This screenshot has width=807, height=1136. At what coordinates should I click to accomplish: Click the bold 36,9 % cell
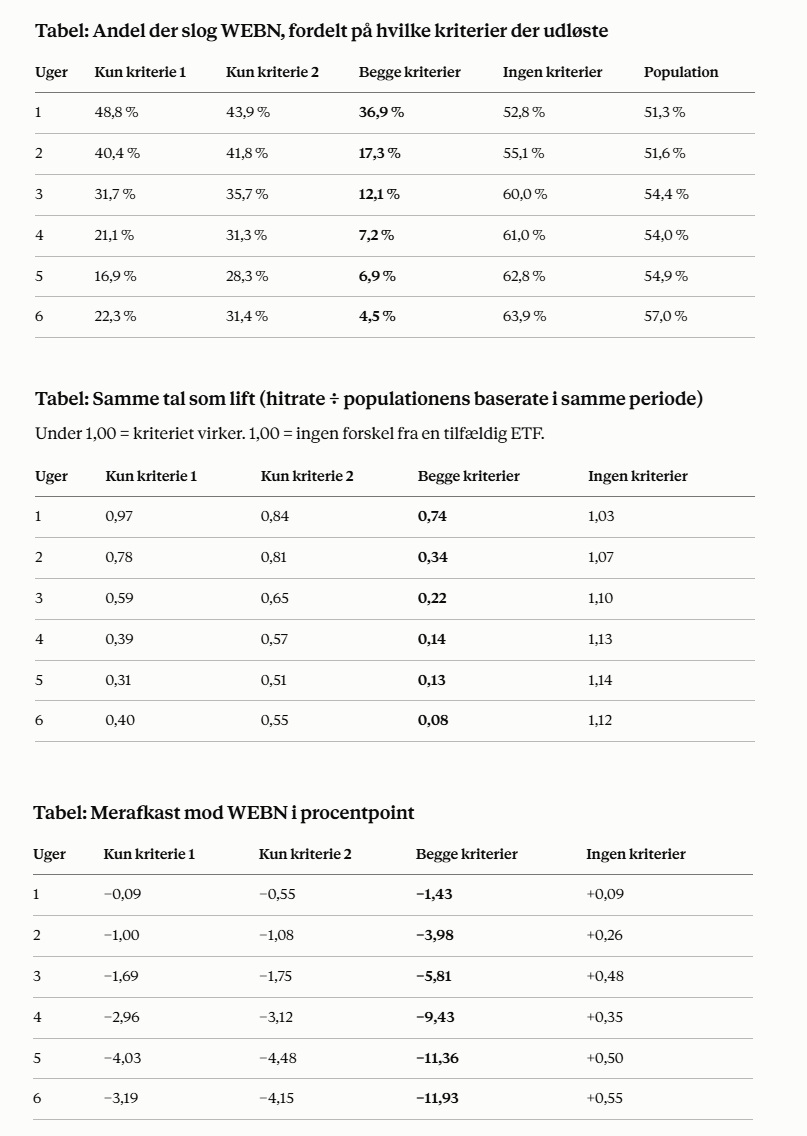pyautogui.click(x=381, y=112)
